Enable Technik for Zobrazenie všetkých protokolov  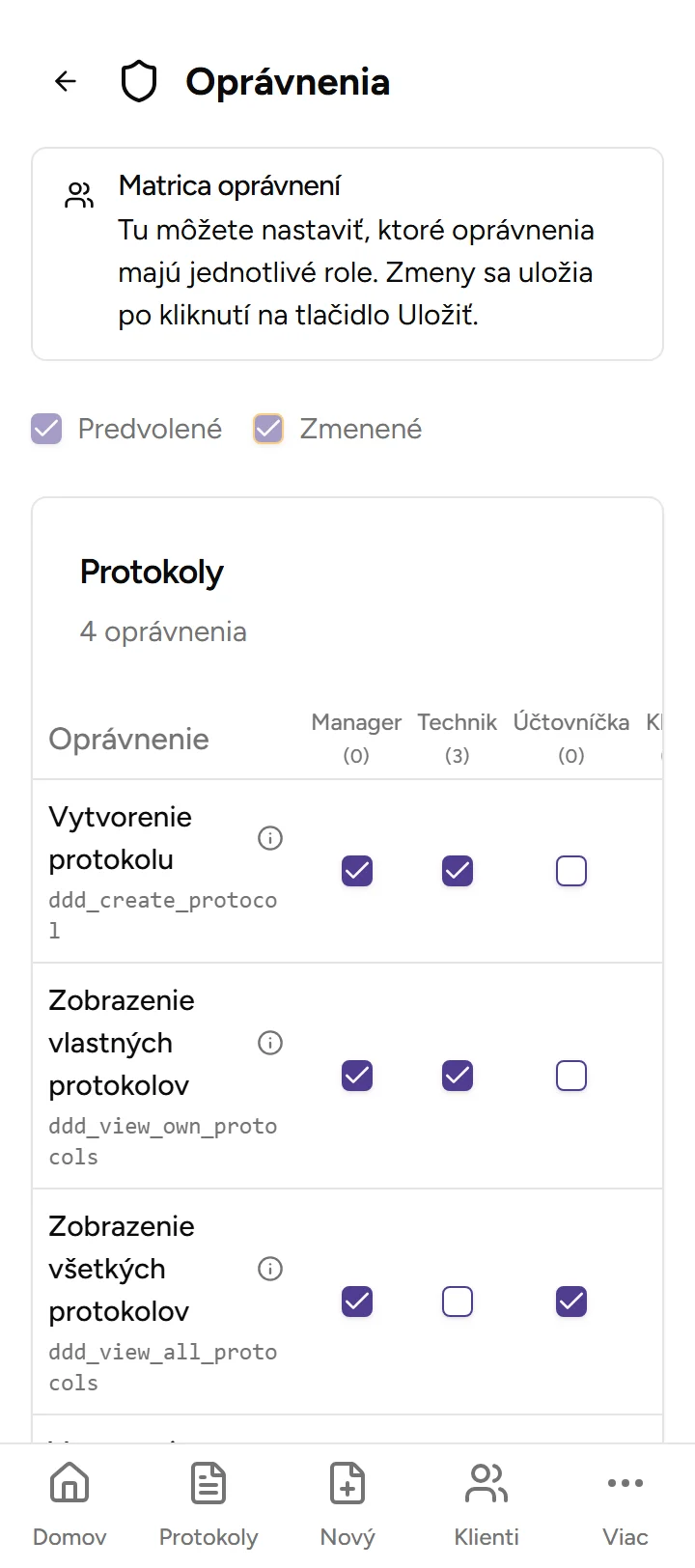(457, 1302)
